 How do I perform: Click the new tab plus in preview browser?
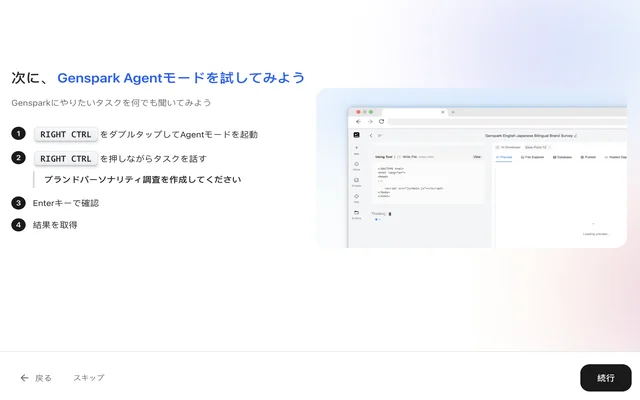453,112
